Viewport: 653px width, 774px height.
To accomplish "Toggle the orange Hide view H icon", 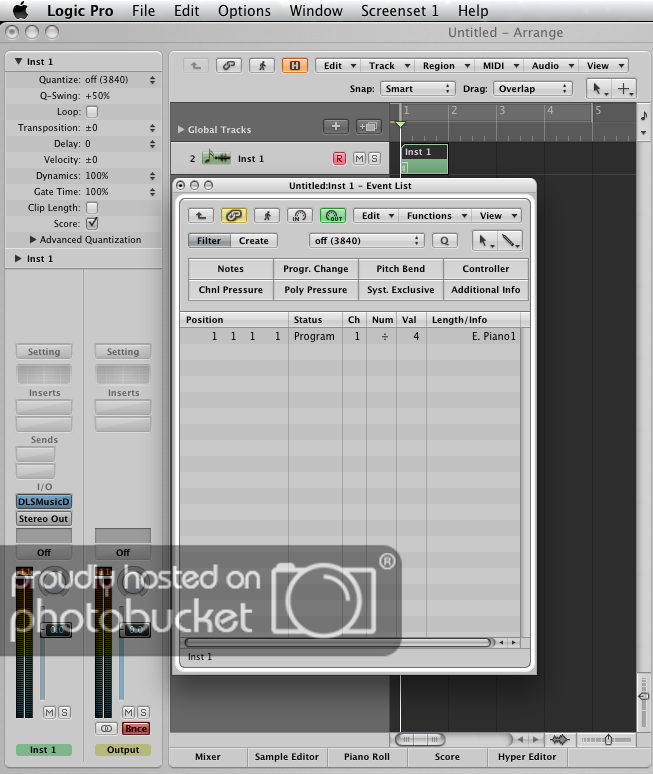I will 295,66.
